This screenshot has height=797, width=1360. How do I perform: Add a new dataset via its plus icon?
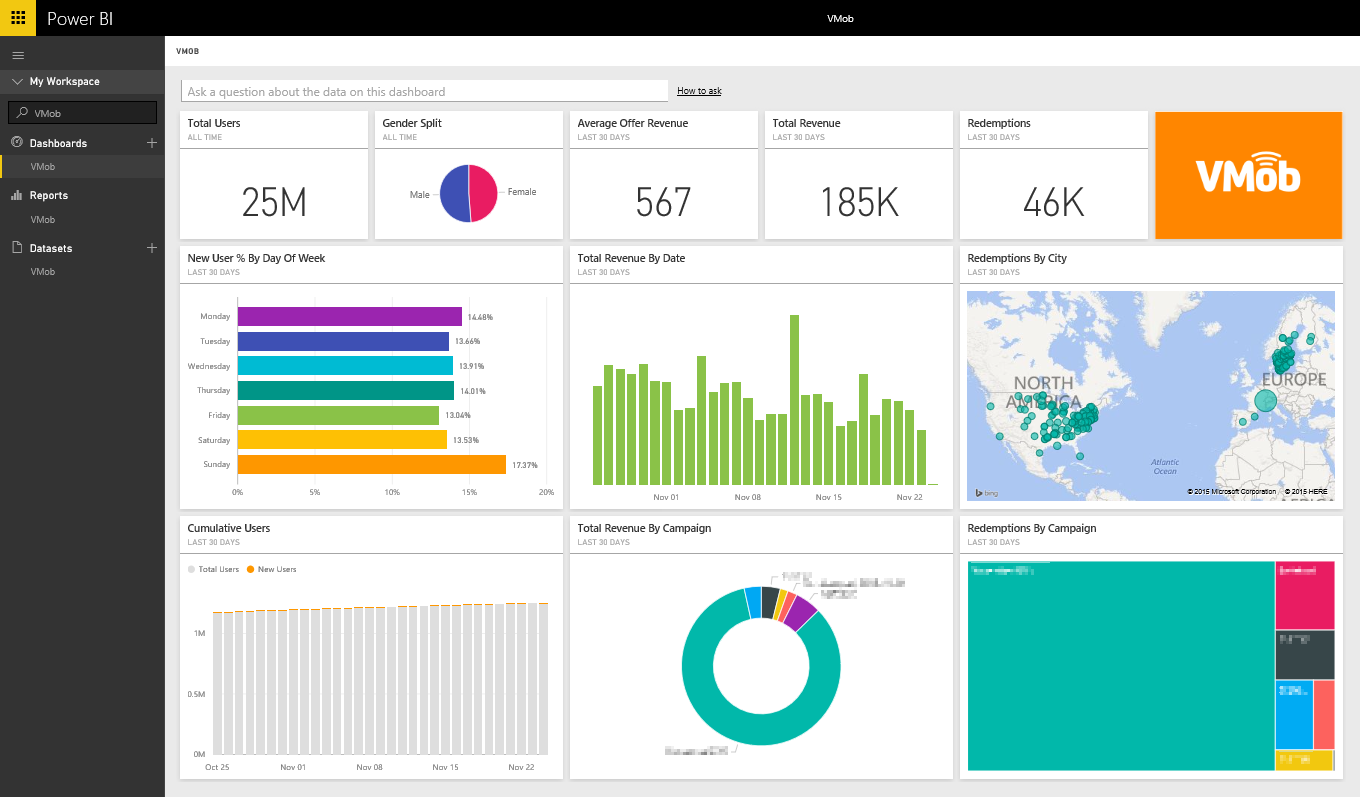click(151, 248)
